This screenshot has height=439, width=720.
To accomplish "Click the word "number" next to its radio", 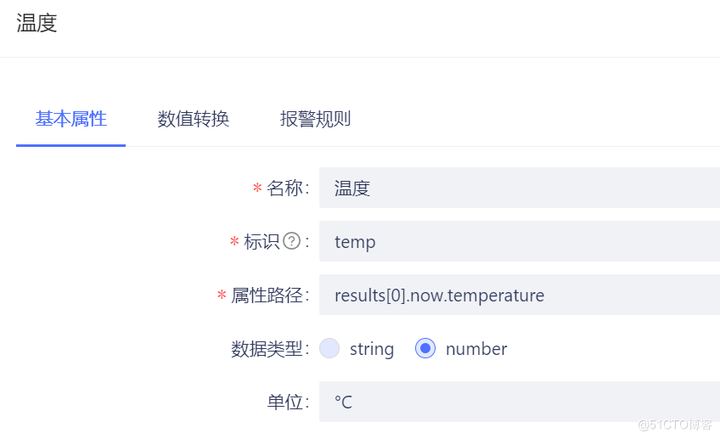I will (476, 349).
